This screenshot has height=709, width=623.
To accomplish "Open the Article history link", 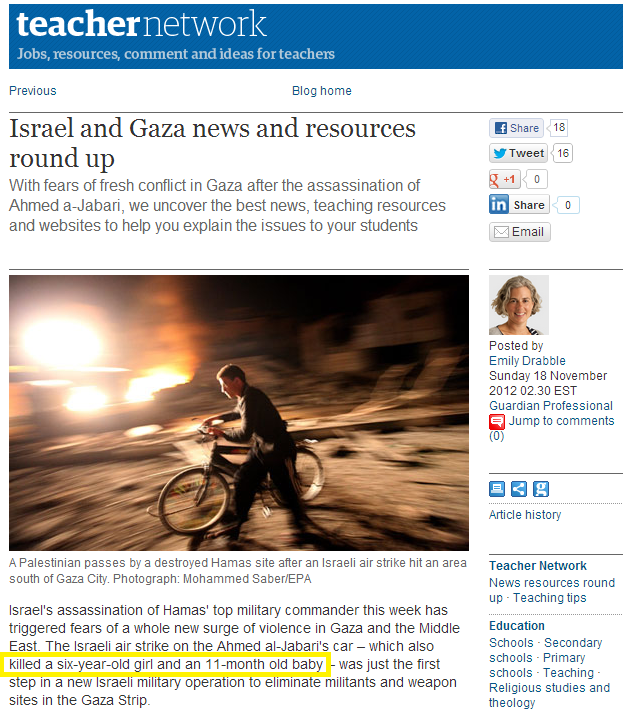I will [x=525, y=515].
